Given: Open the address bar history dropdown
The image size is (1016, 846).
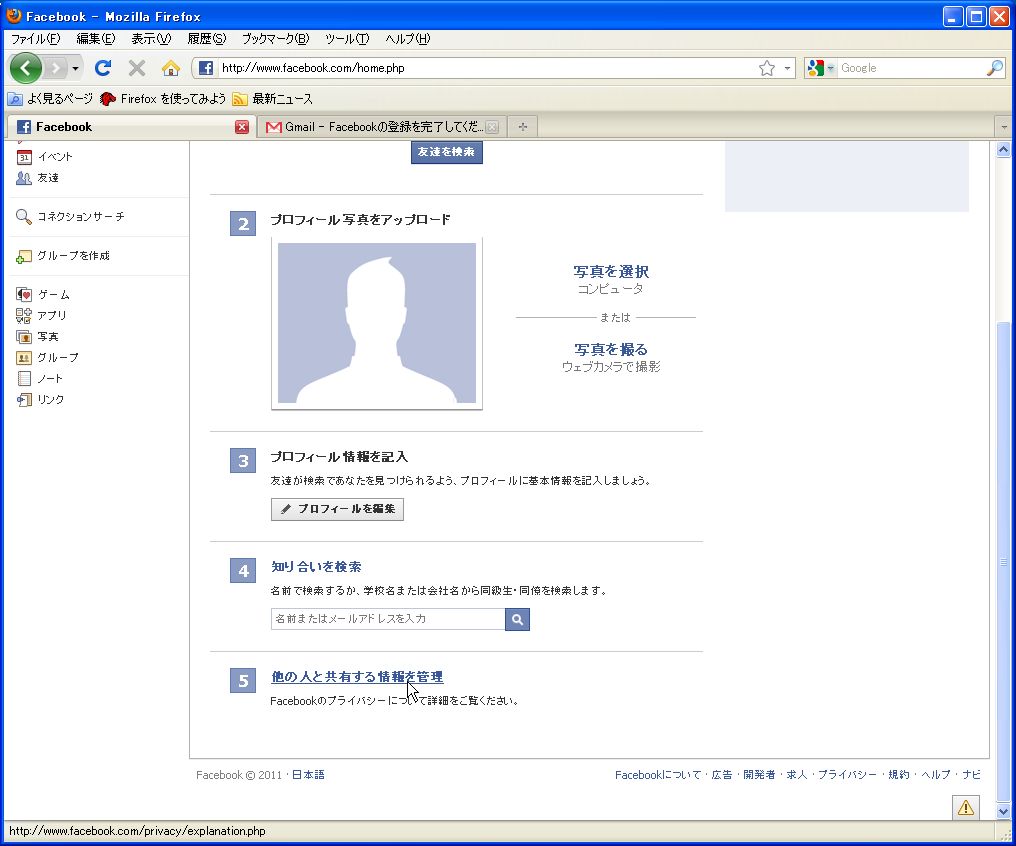Looking at the screenshot, I should pyautogui.click(x=787, y=68).
